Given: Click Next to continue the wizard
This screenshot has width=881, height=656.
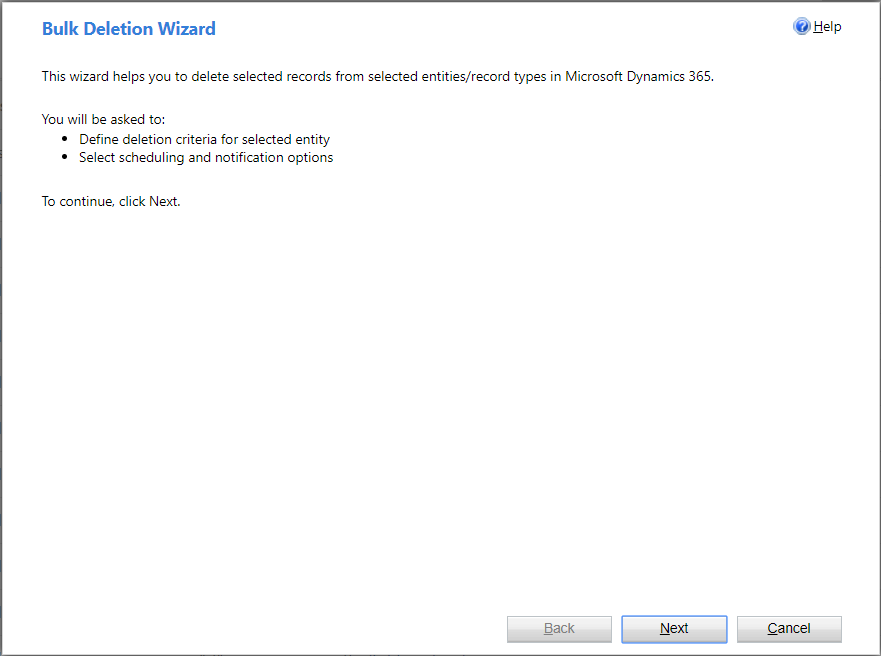Looking at the screenshot, I should 674,628.
